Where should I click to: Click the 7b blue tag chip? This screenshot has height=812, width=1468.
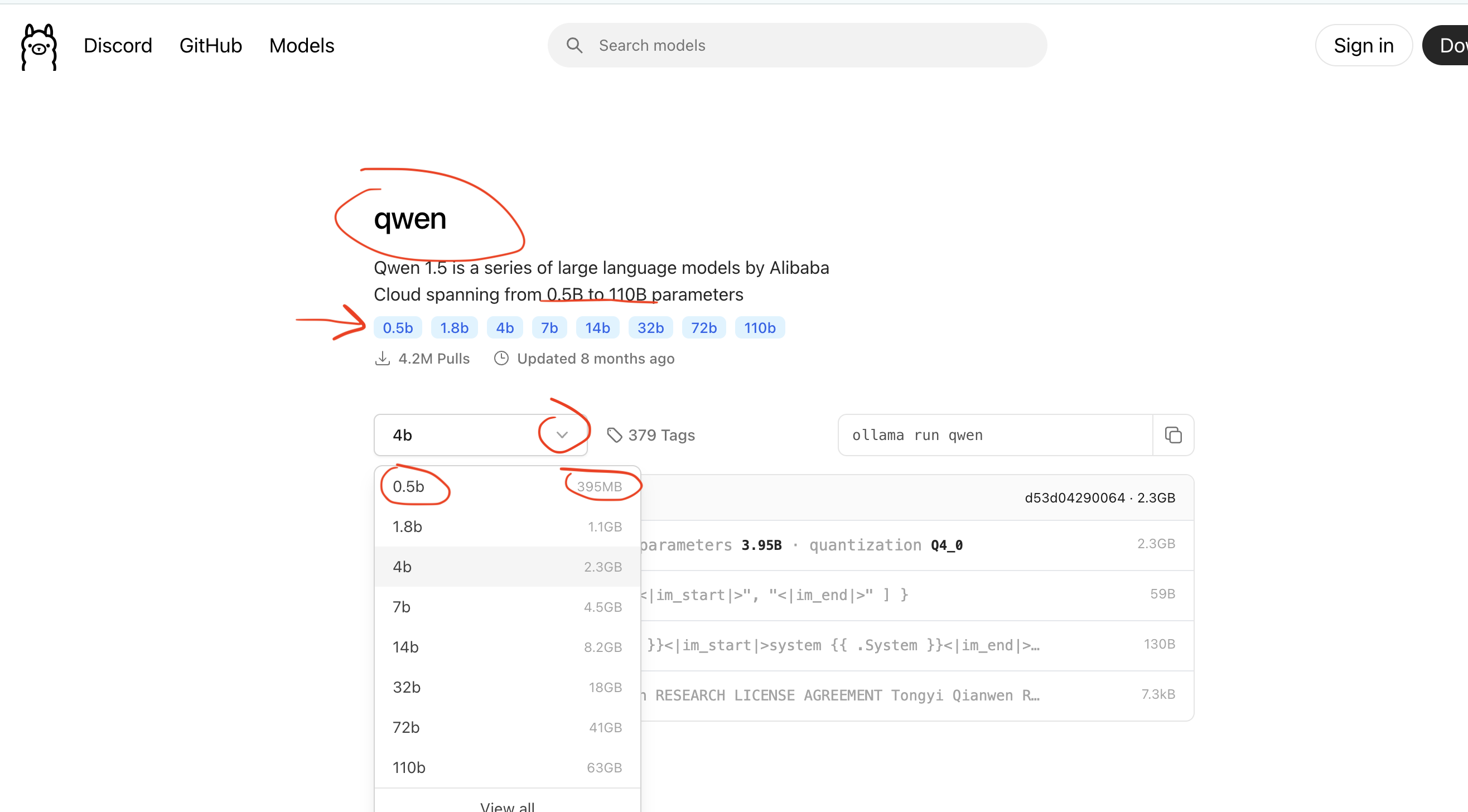pos(549,328)
